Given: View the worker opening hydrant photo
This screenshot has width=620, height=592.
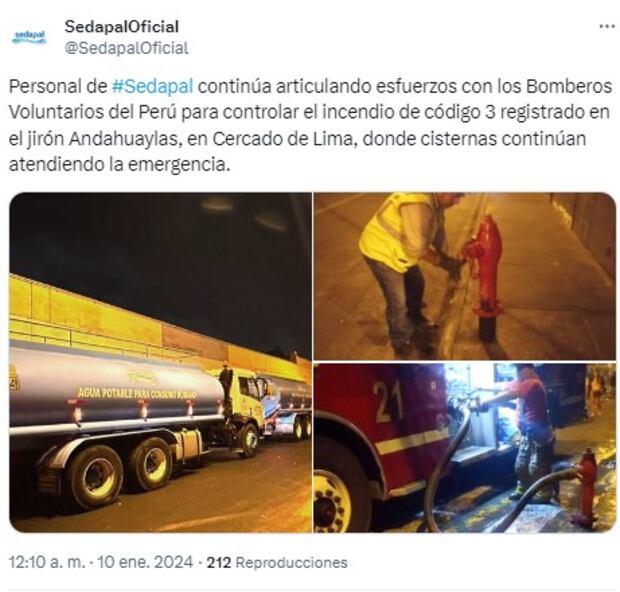Looking at the screenshot, I should [x=465, y=276].
